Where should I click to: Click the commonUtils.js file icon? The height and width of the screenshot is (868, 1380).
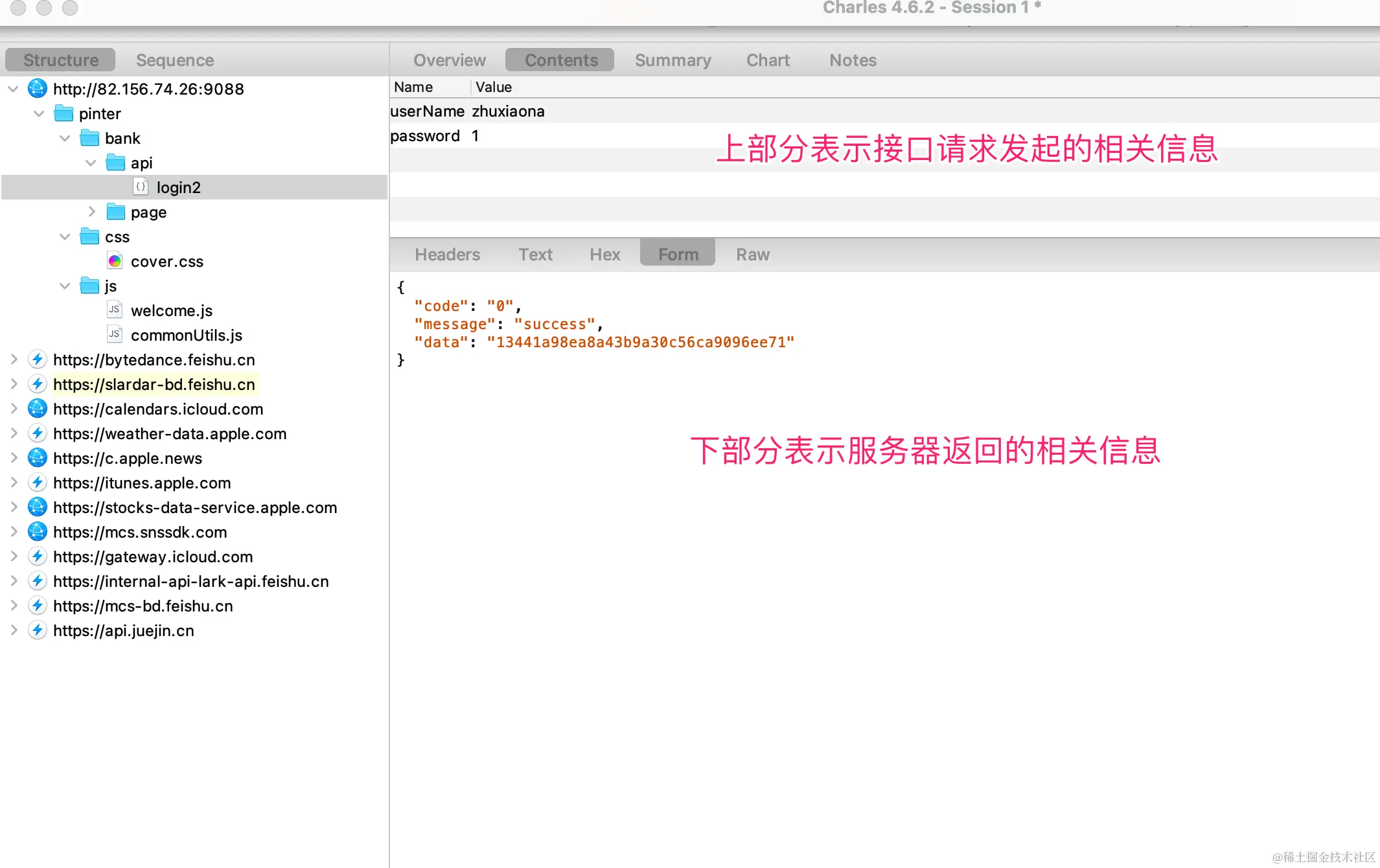tap(115, 335)
